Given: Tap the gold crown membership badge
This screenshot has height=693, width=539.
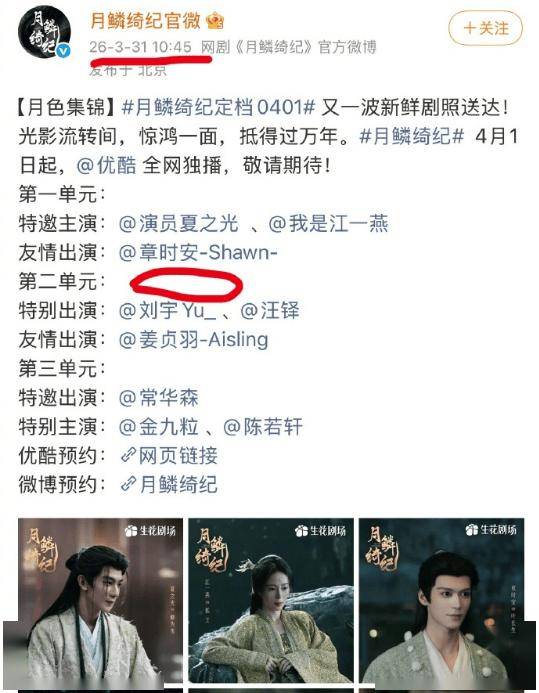Looking at the screenshot, I should 215,20.
